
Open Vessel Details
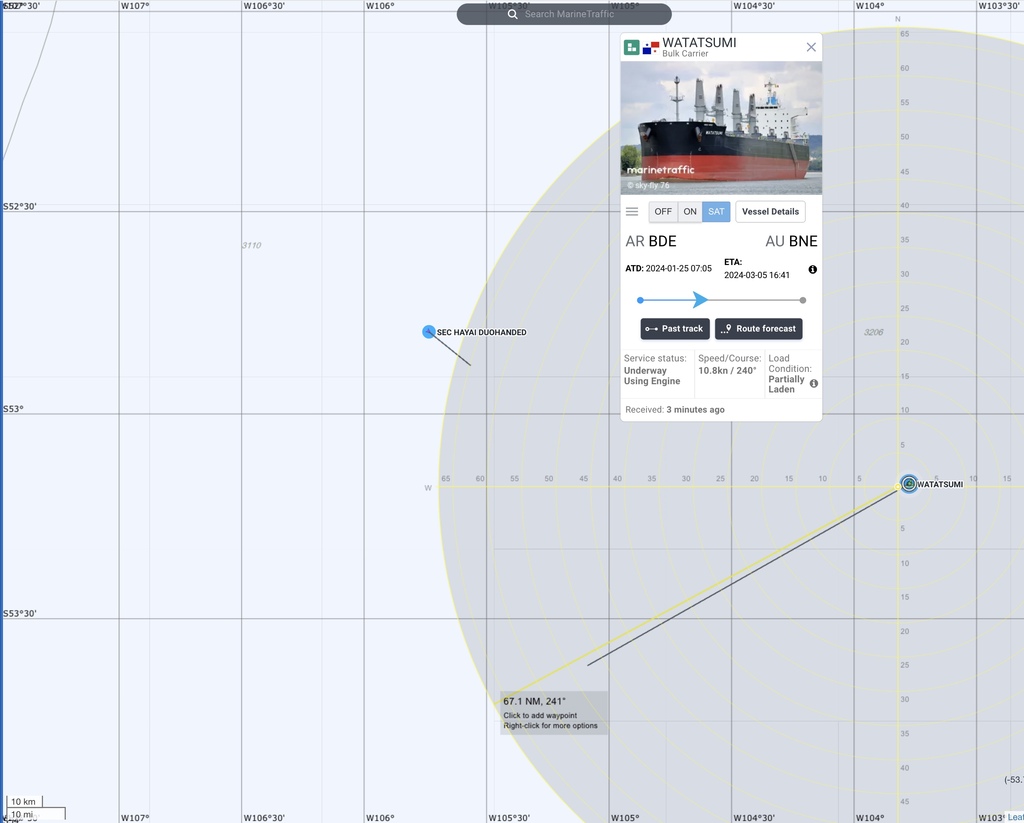770,212
